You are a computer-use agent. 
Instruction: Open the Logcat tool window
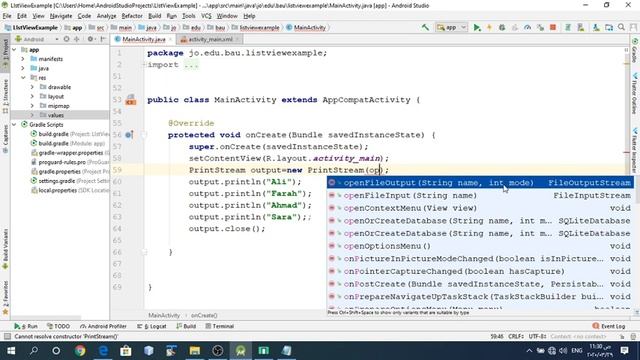[x=152, y=326]
